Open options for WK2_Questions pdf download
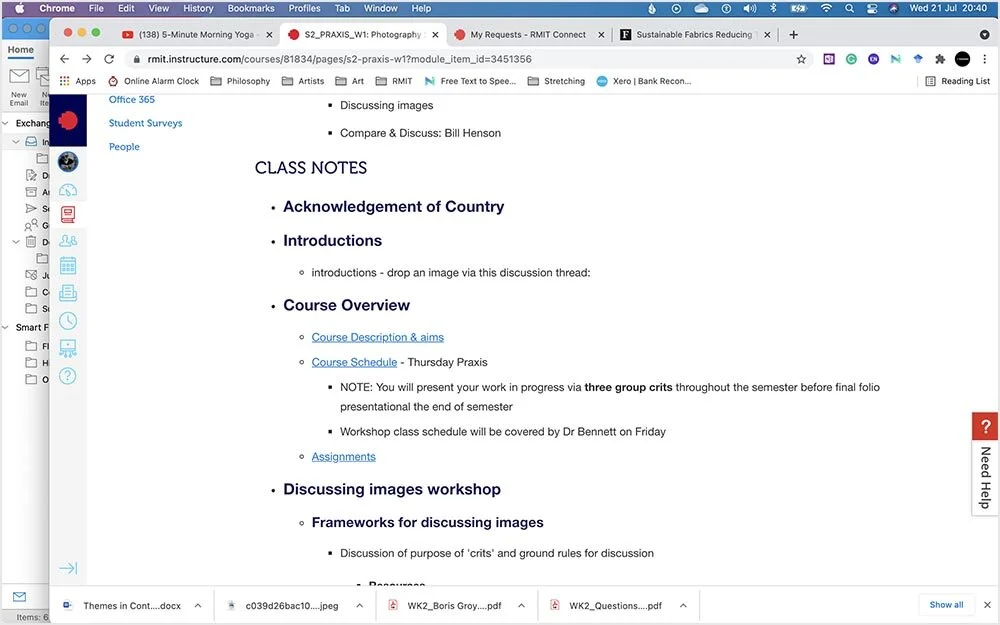Image resolution: width=1000 pixels, height=625 pixels. (683, 606)
